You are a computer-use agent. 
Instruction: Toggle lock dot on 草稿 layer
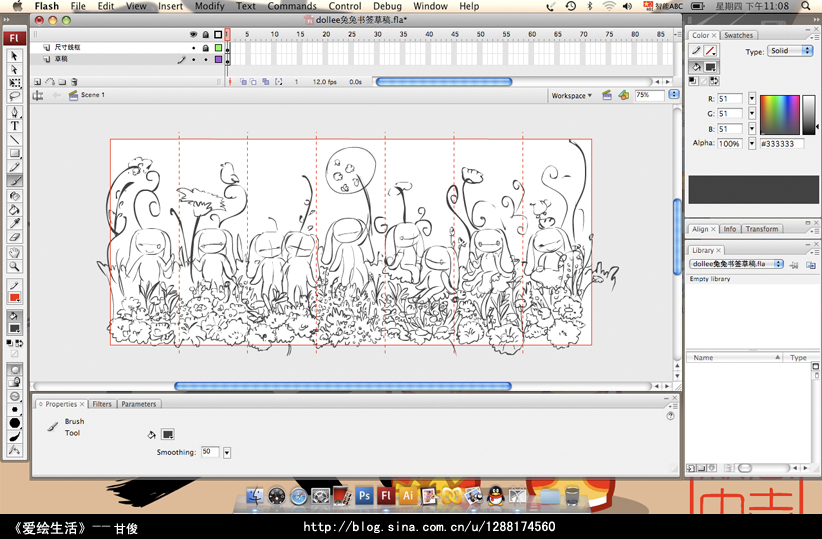[206, 60]
